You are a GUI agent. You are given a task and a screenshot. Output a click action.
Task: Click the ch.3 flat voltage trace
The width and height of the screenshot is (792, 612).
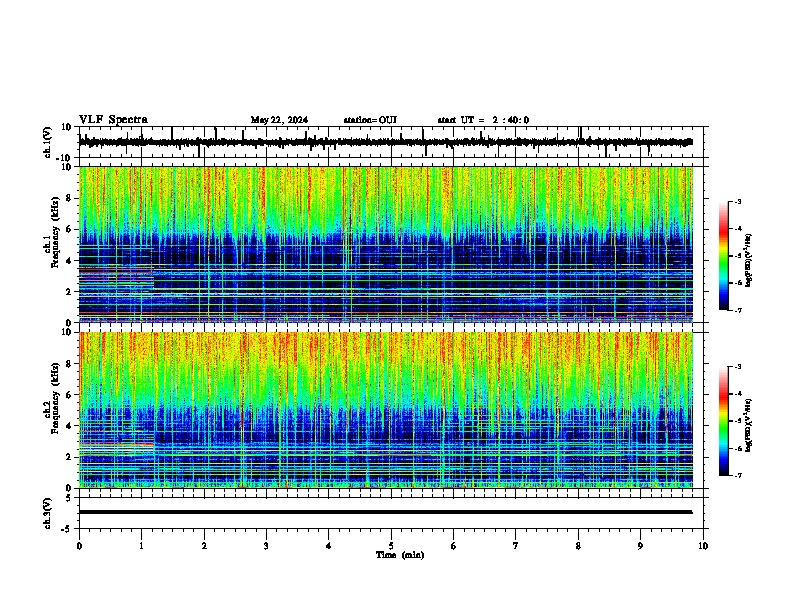386,512
